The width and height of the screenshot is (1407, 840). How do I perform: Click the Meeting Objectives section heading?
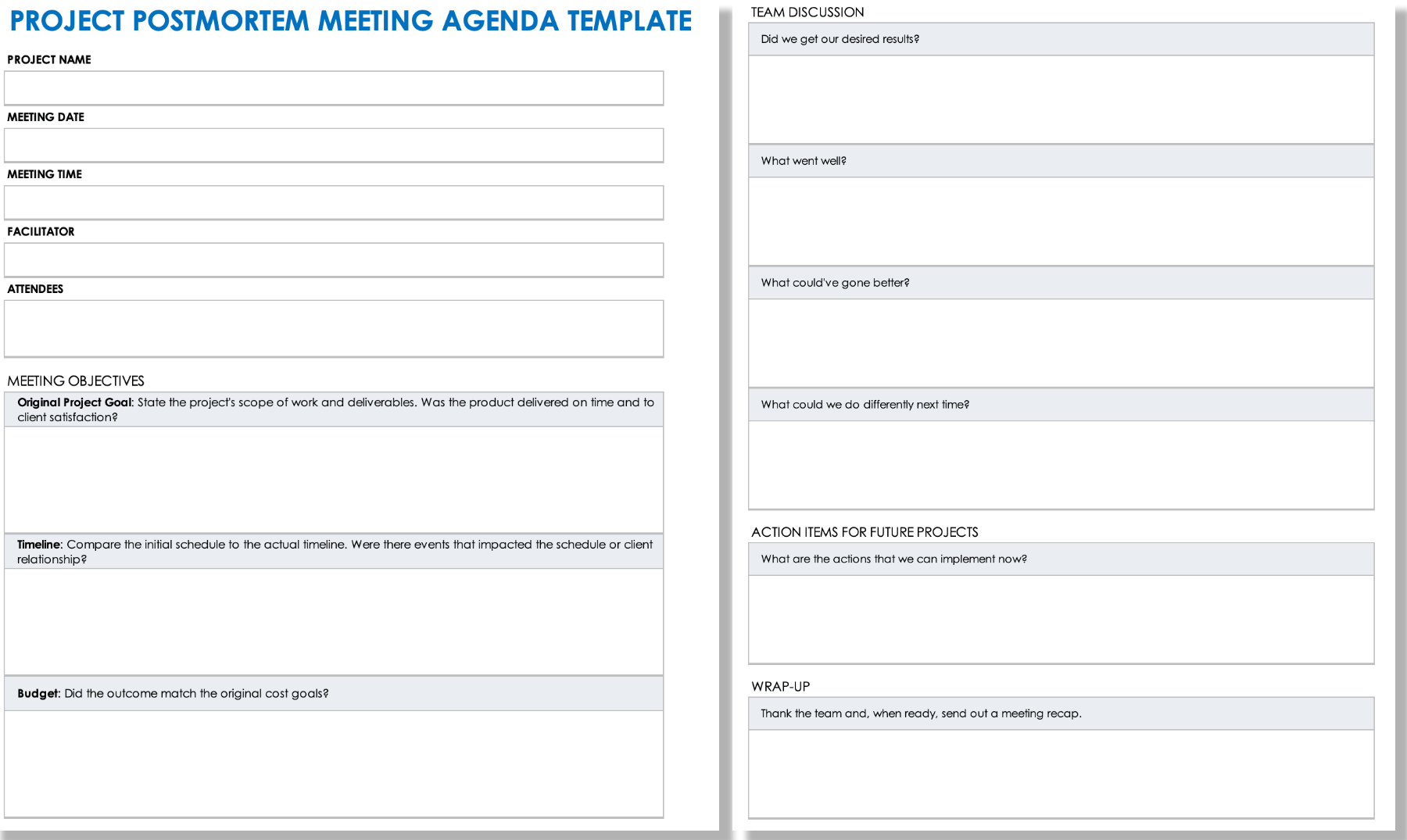coord(76,381)
